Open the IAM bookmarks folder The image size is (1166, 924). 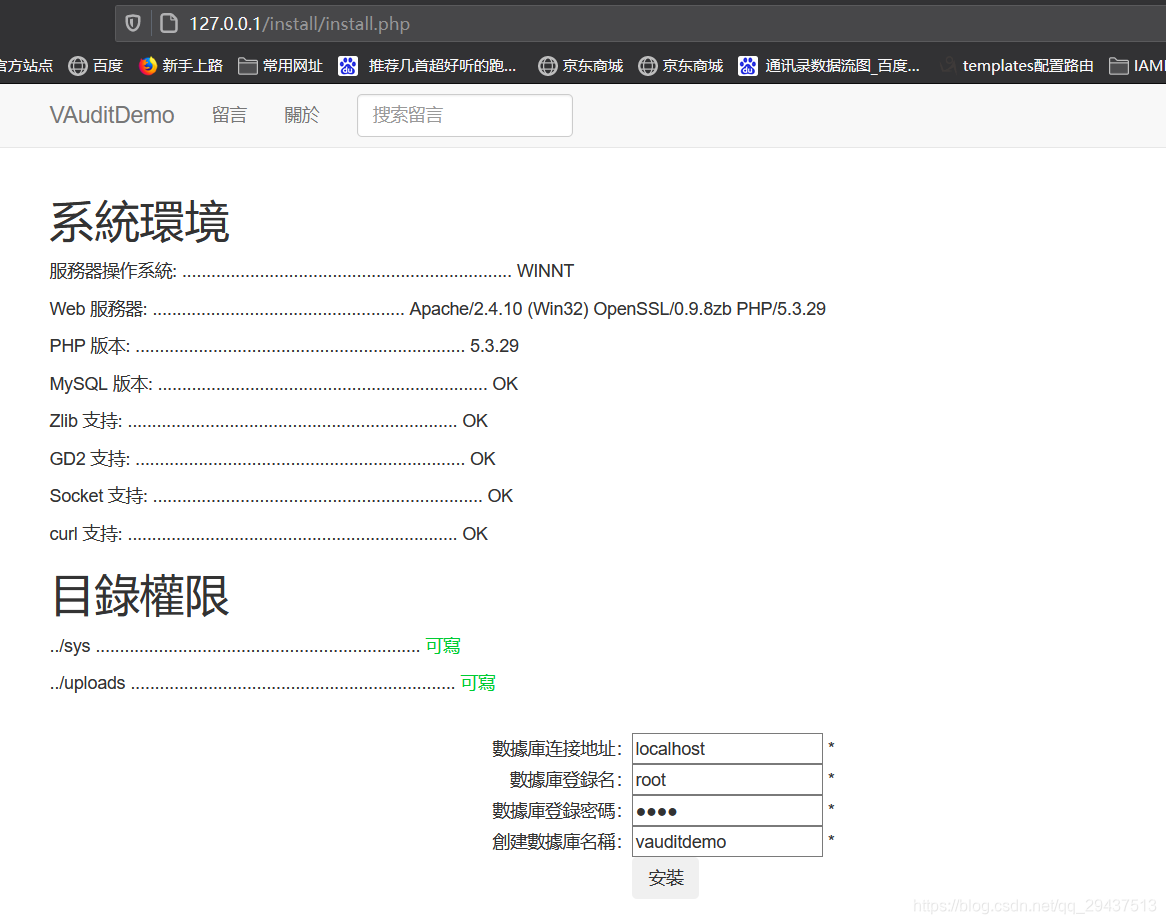pos(1137,66)
